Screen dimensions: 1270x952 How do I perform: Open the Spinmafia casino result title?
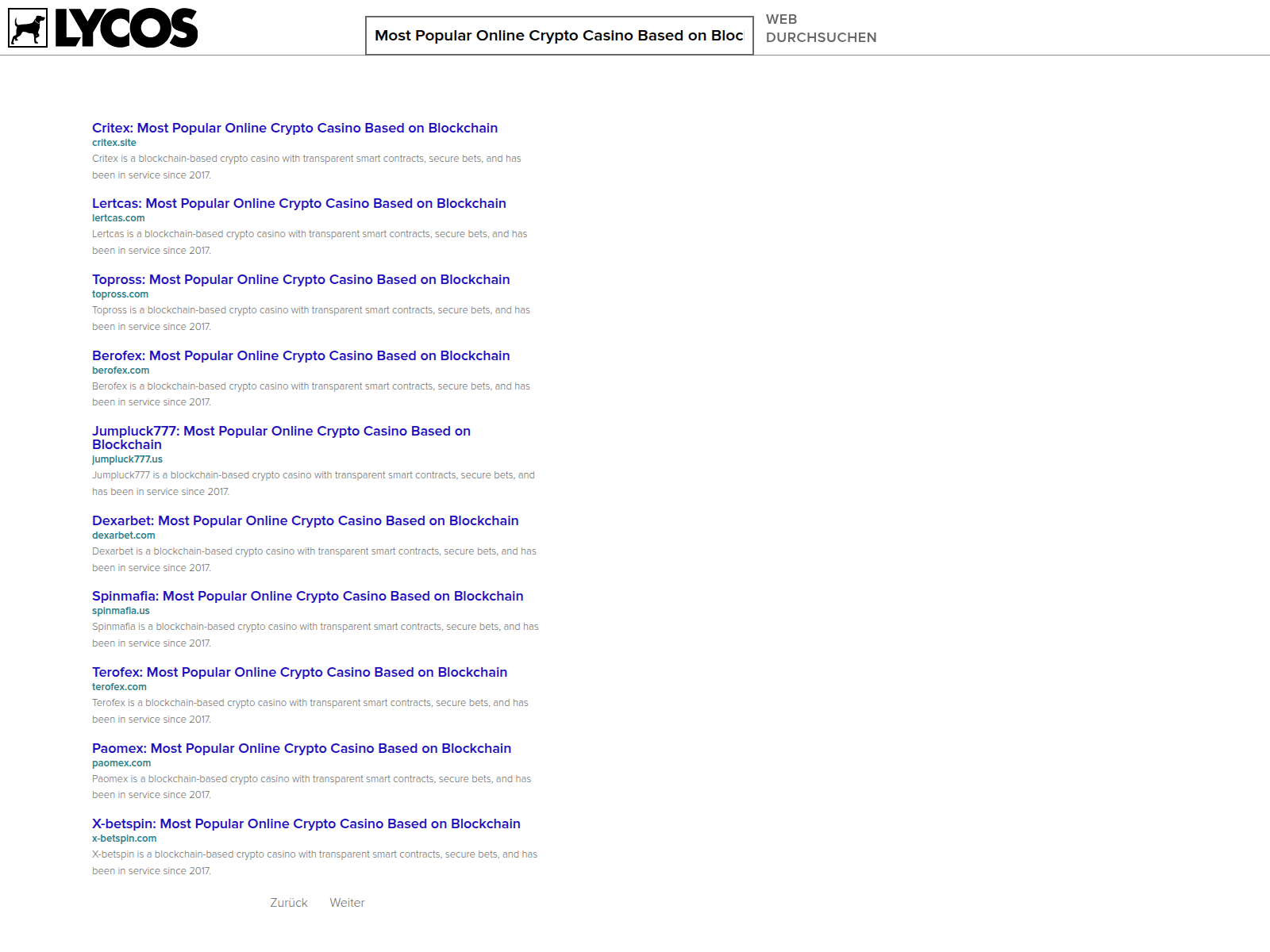[x=307, y=596]
